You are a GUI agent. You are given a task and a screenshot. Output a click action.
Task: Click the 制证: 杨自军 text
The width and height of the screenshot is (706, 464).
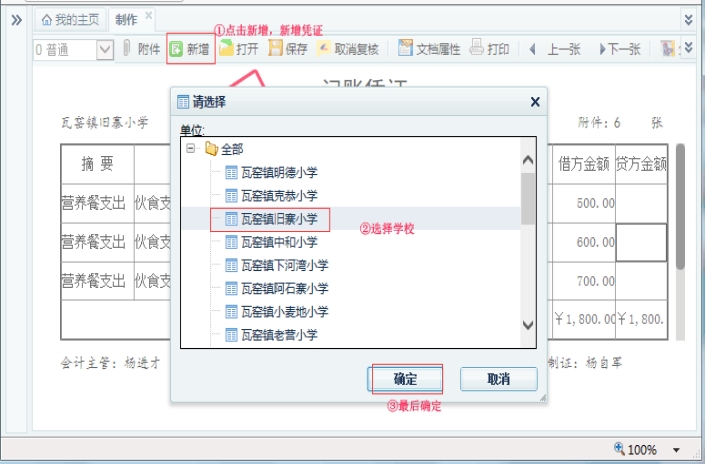pos(585,363)
